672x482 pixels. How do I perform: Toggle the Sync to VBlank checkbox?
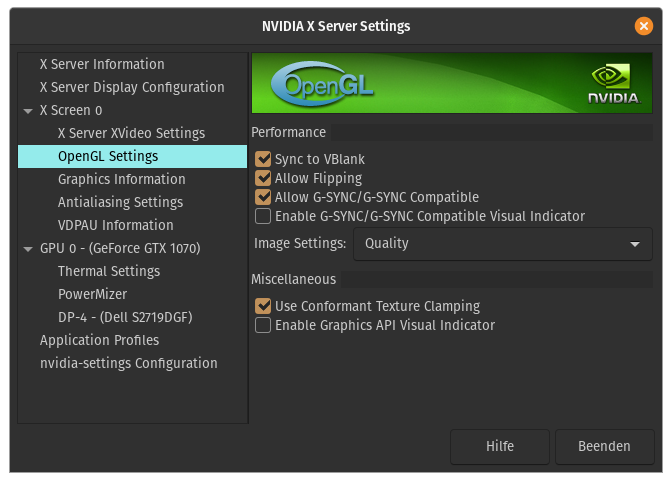click(264, 159)
